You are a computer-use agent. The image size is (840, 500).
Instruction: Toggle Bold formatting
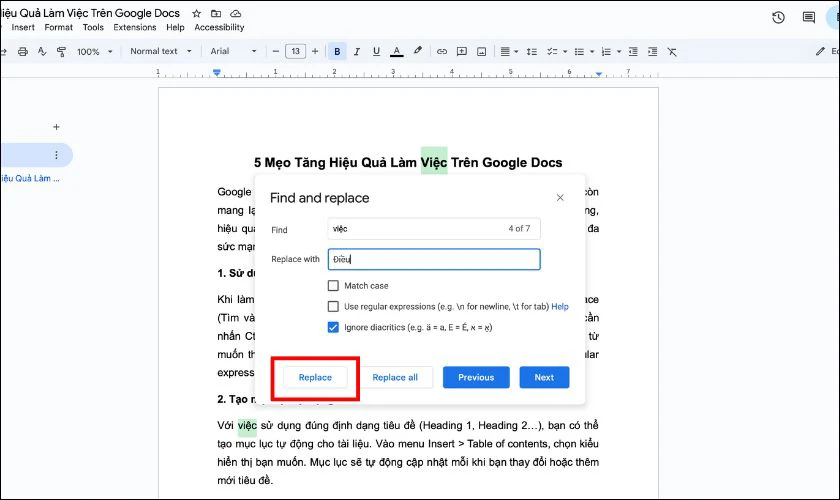click(337, 51)
